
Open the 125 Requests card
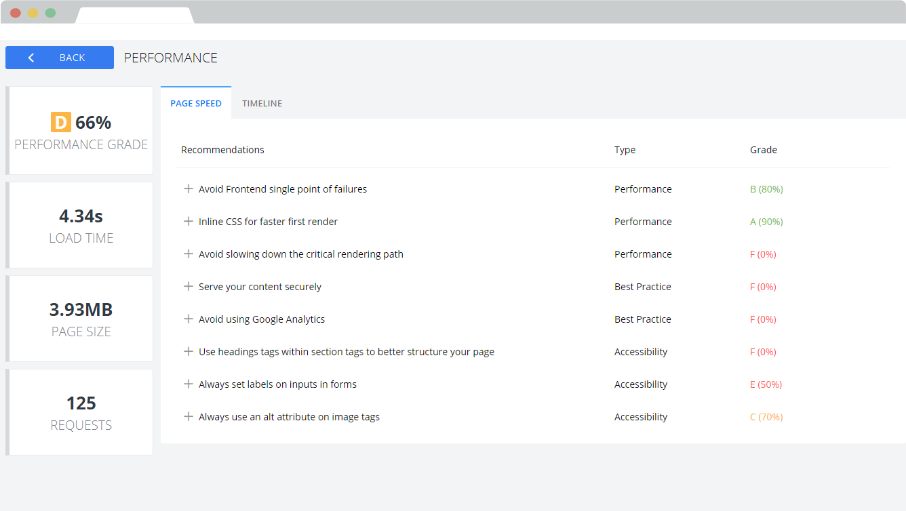[80, 412]
